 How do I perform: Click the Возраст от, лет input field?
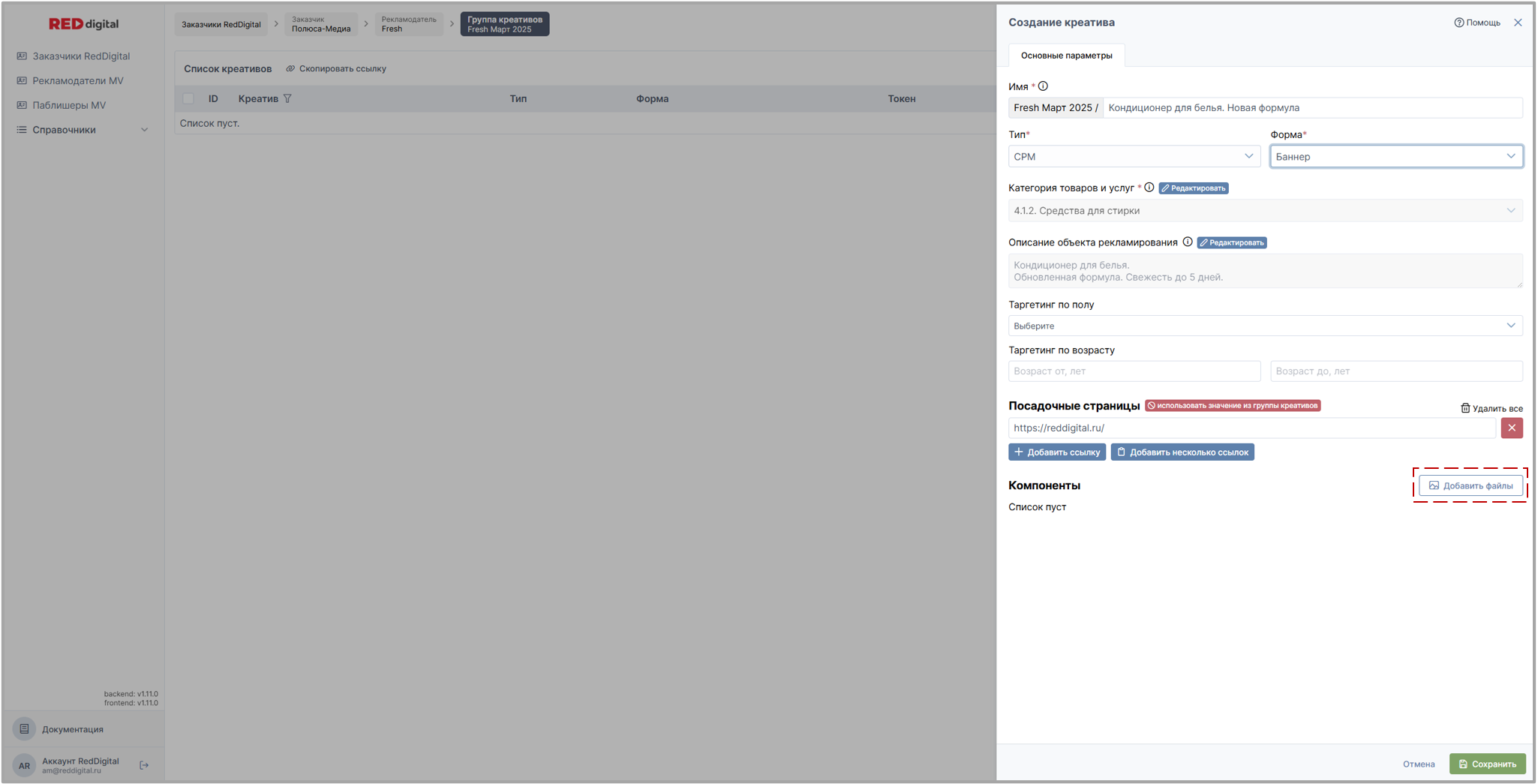pos(1134,371)
